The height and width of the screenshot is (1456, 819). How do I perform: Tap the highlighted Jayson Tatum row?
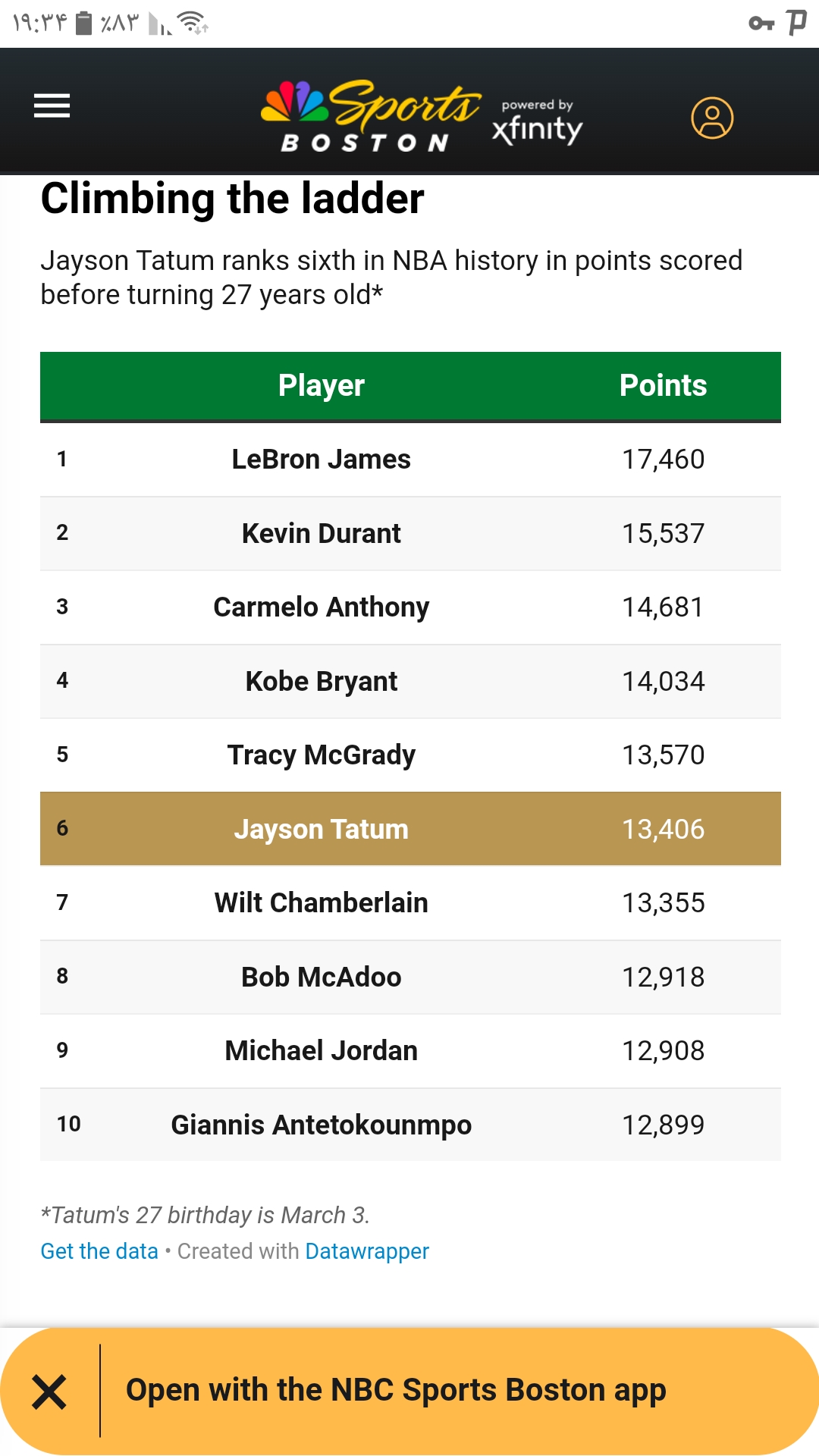click(410, 829)
